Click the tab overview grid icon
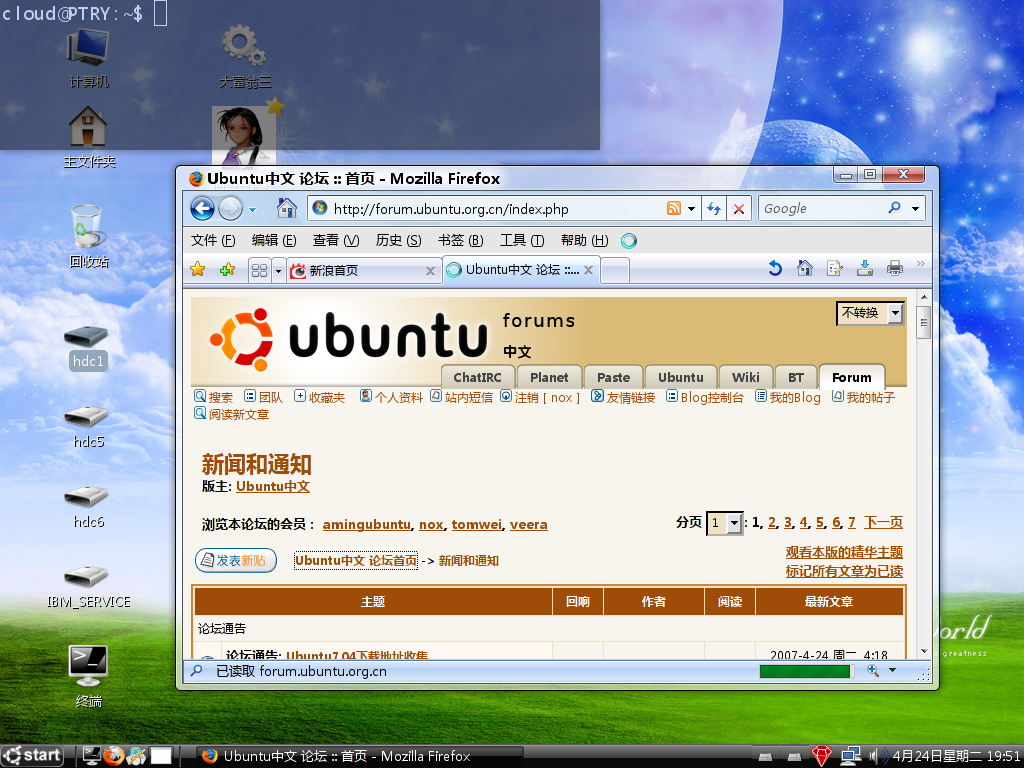The height and width of the screenshot is (768, 1024). click(x=260, y=270)
